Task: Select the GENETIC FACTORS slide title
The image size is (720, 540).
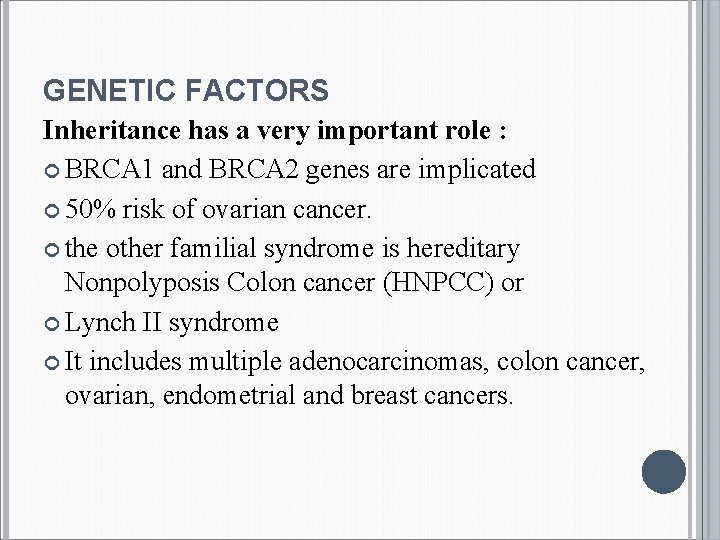Action: pyautogui.click(x=186, y=90)
